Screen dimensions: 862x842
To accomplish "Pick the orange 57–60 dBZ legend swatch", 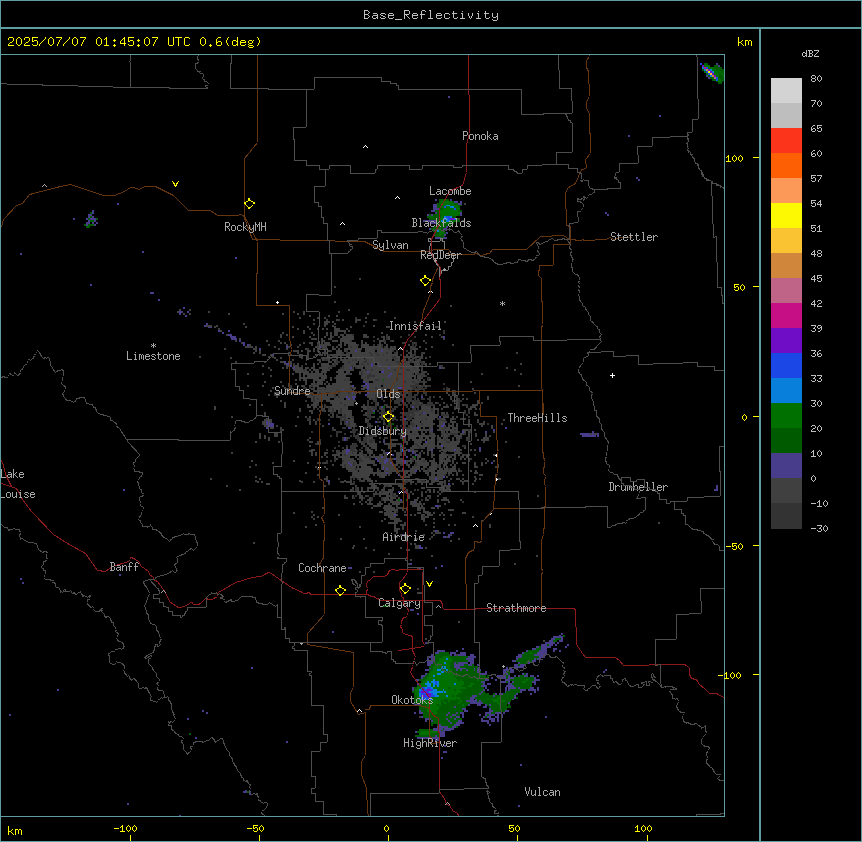I will coord(786,166).
